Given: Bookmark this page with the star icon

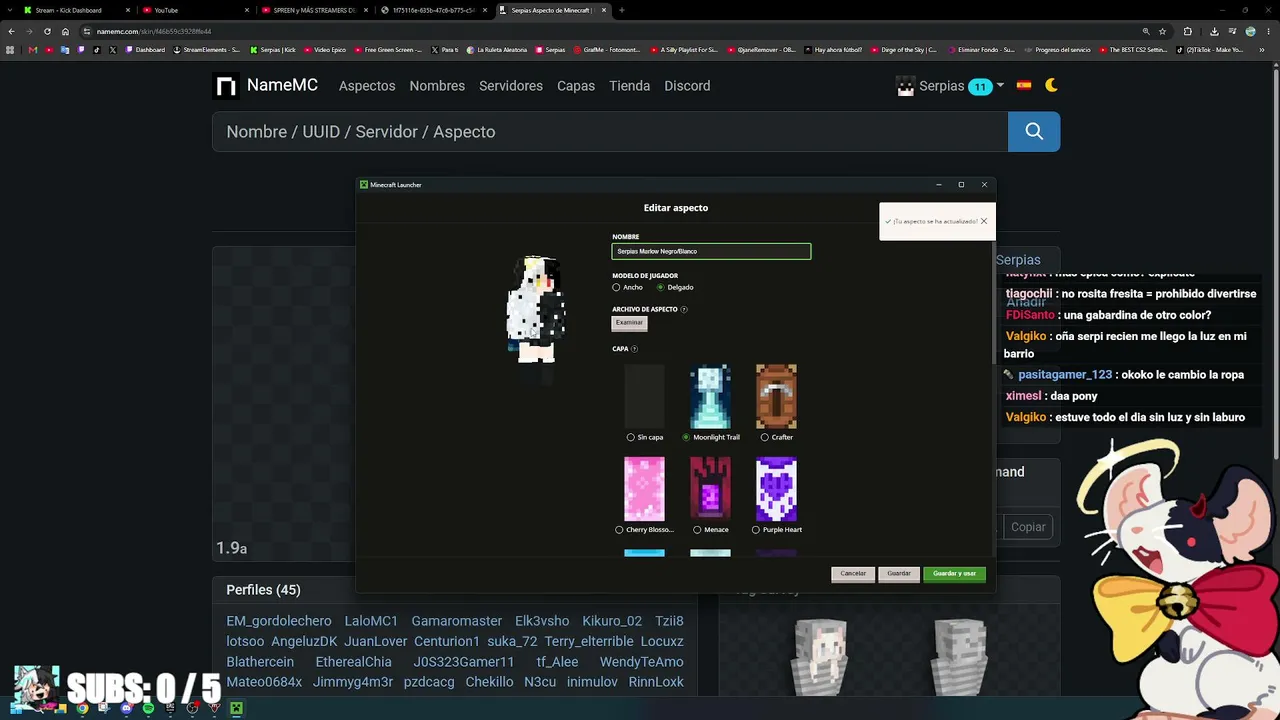Looking at the screenshot, I should [1162, 31].
